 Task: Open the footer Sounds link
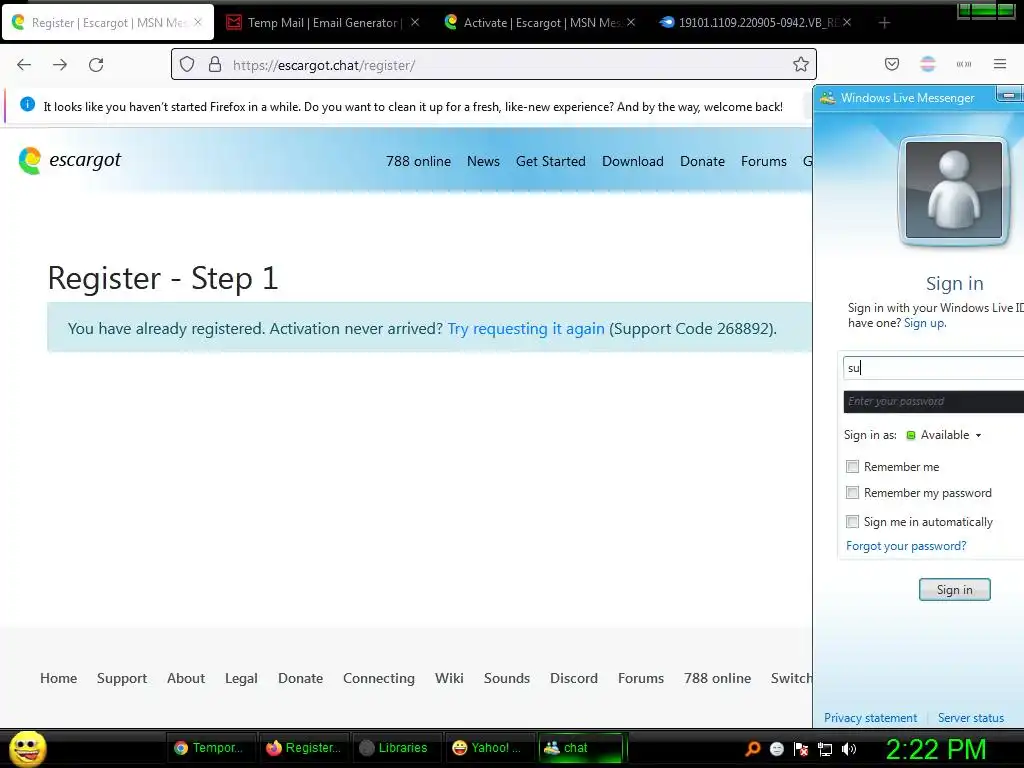point(507,679)
